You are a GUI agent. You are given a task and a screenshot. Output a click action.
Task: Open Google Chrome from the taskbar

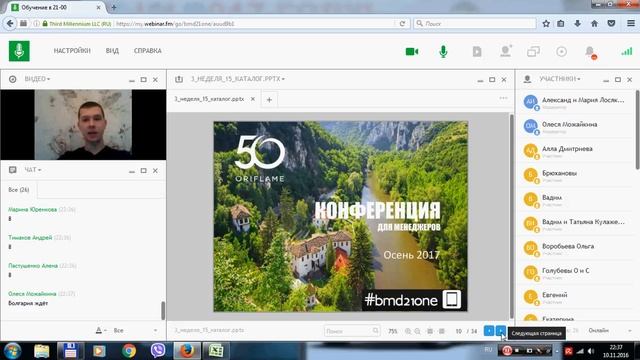tap(129, 351)
